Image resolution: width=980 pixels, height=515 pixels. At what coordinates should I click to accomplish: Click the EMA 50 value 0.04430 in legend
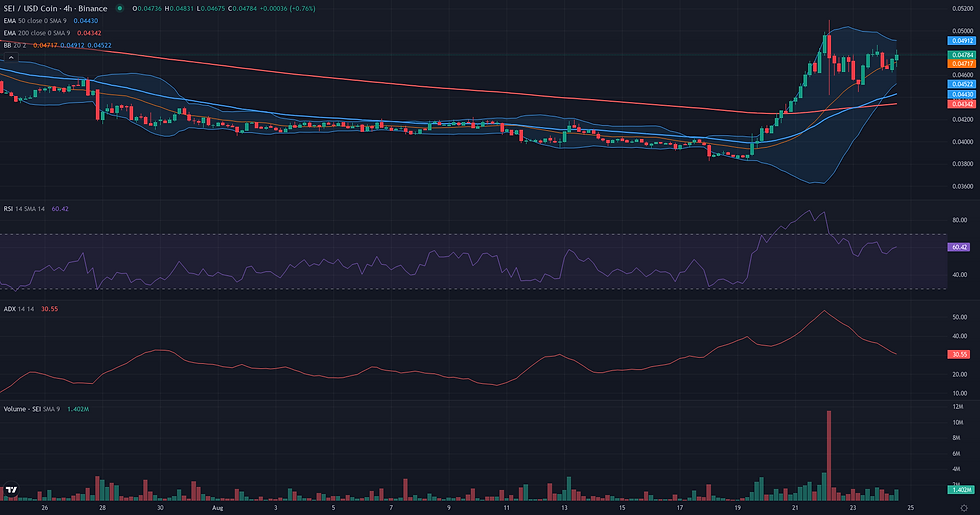coord(86,21)
